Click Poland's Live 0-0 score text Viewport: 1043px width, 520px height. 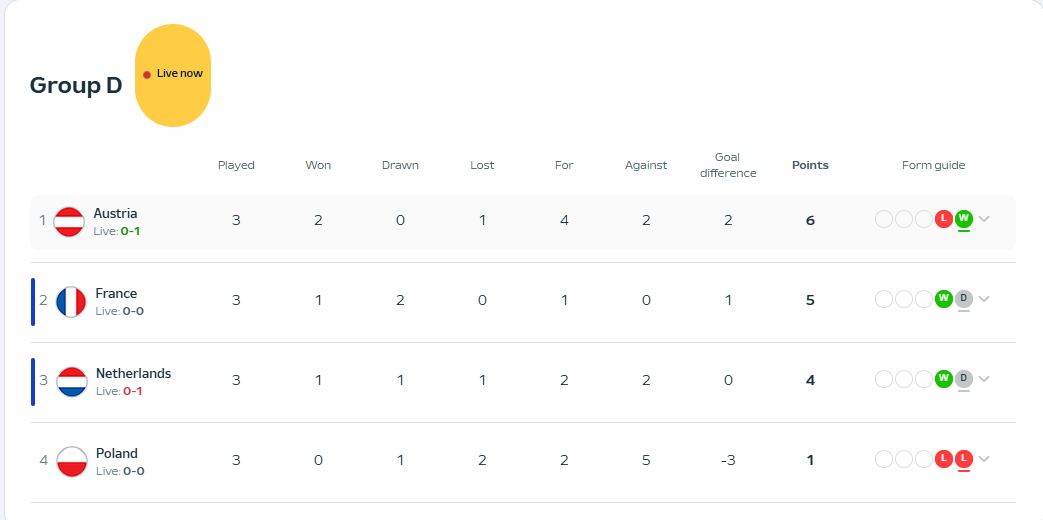point(120,471)
